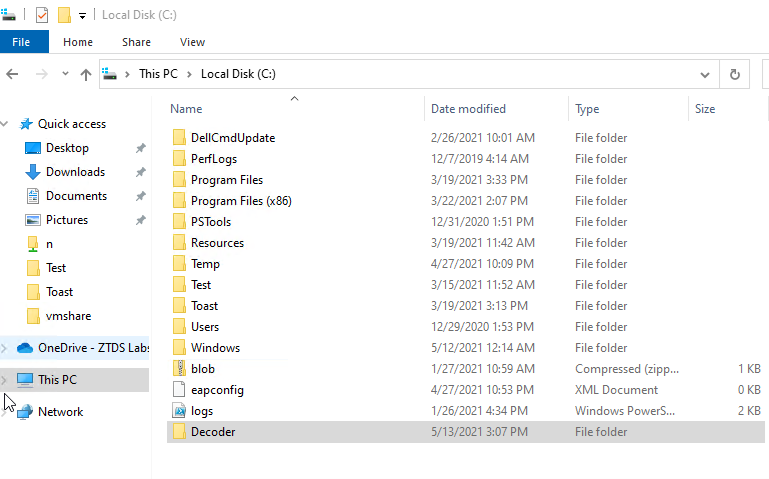769x479 pixels.
Task: Select the Toast folder name in file list
Action: tap(205, 306)
